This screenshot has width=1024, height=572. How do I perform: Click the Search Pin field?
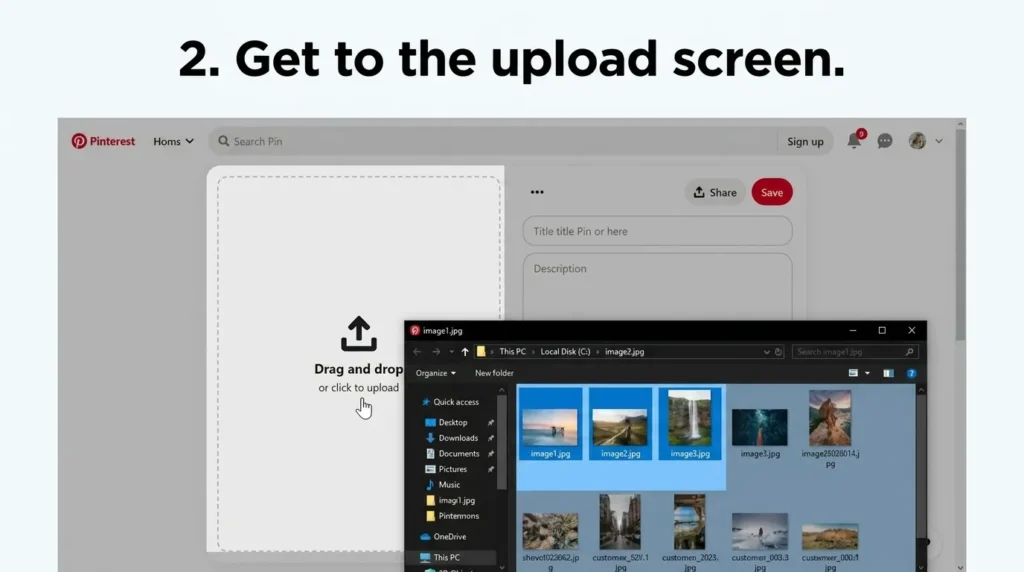(x=493, y=141)
